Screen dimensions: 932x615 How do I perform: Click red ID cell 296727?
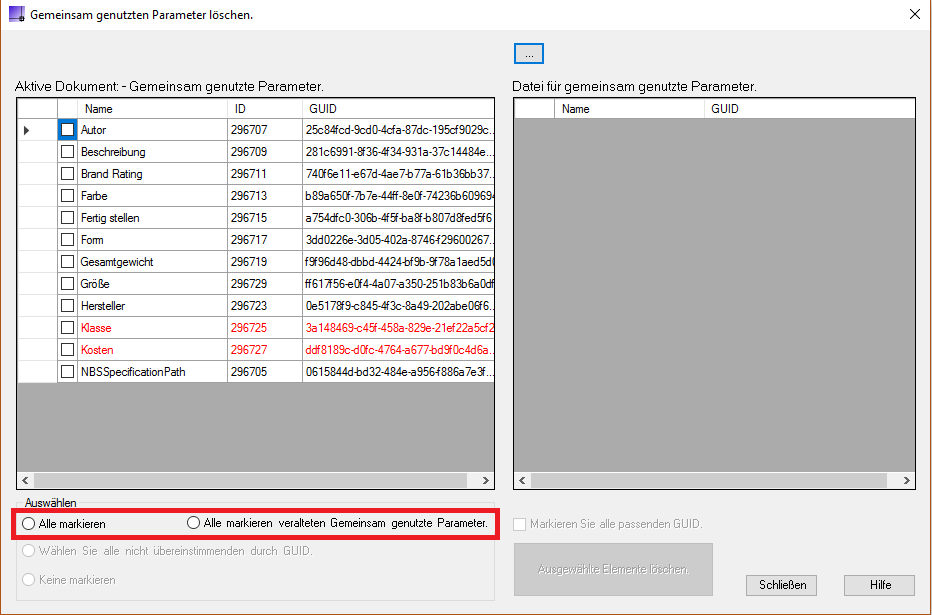(x=265, y=349)
